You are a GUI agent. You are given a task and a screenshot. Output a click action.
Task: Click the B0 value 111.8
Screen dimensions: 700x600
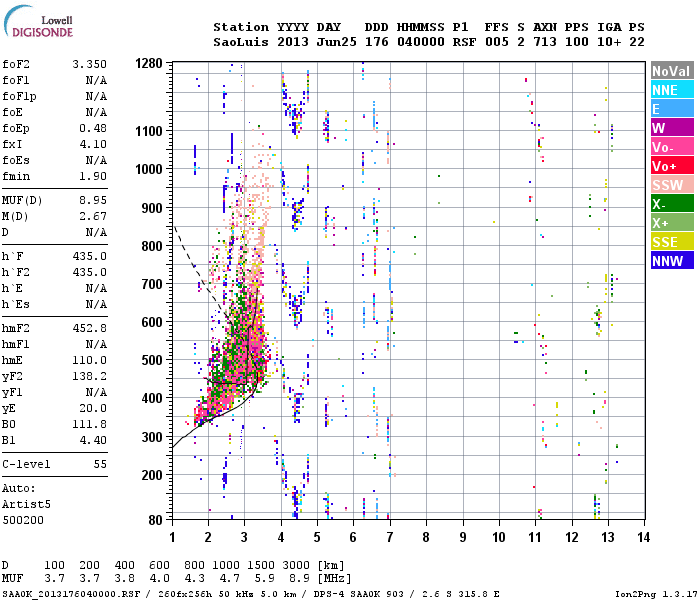pyautogui.click(x=89, y=424)
